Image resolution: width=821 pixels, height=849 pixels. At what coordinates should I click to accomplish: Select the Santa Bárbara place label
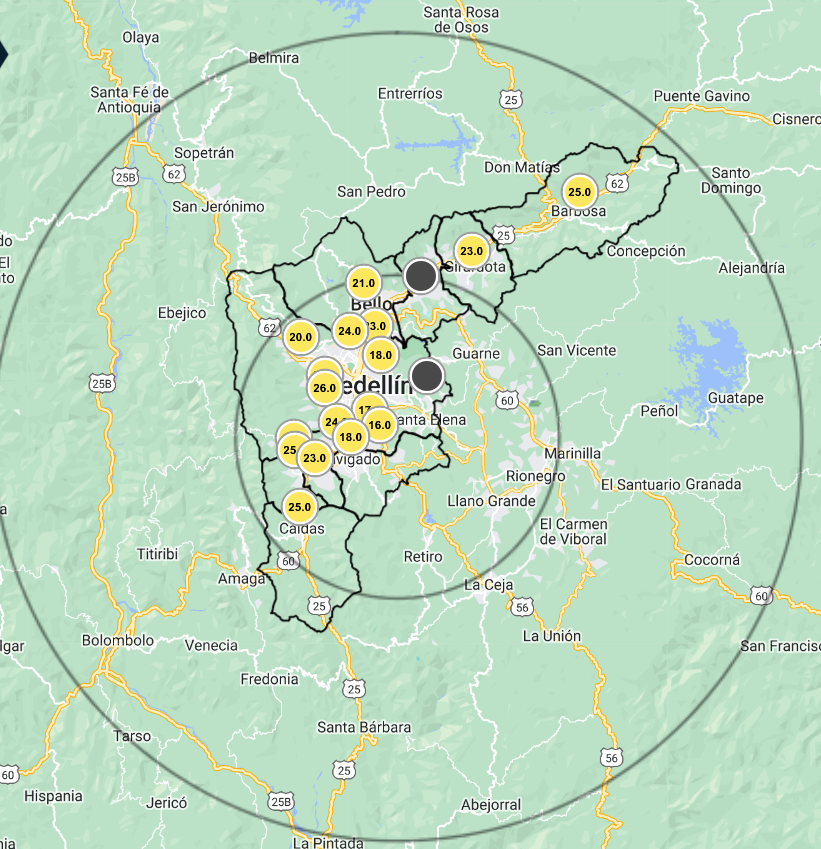coord(364,727)
